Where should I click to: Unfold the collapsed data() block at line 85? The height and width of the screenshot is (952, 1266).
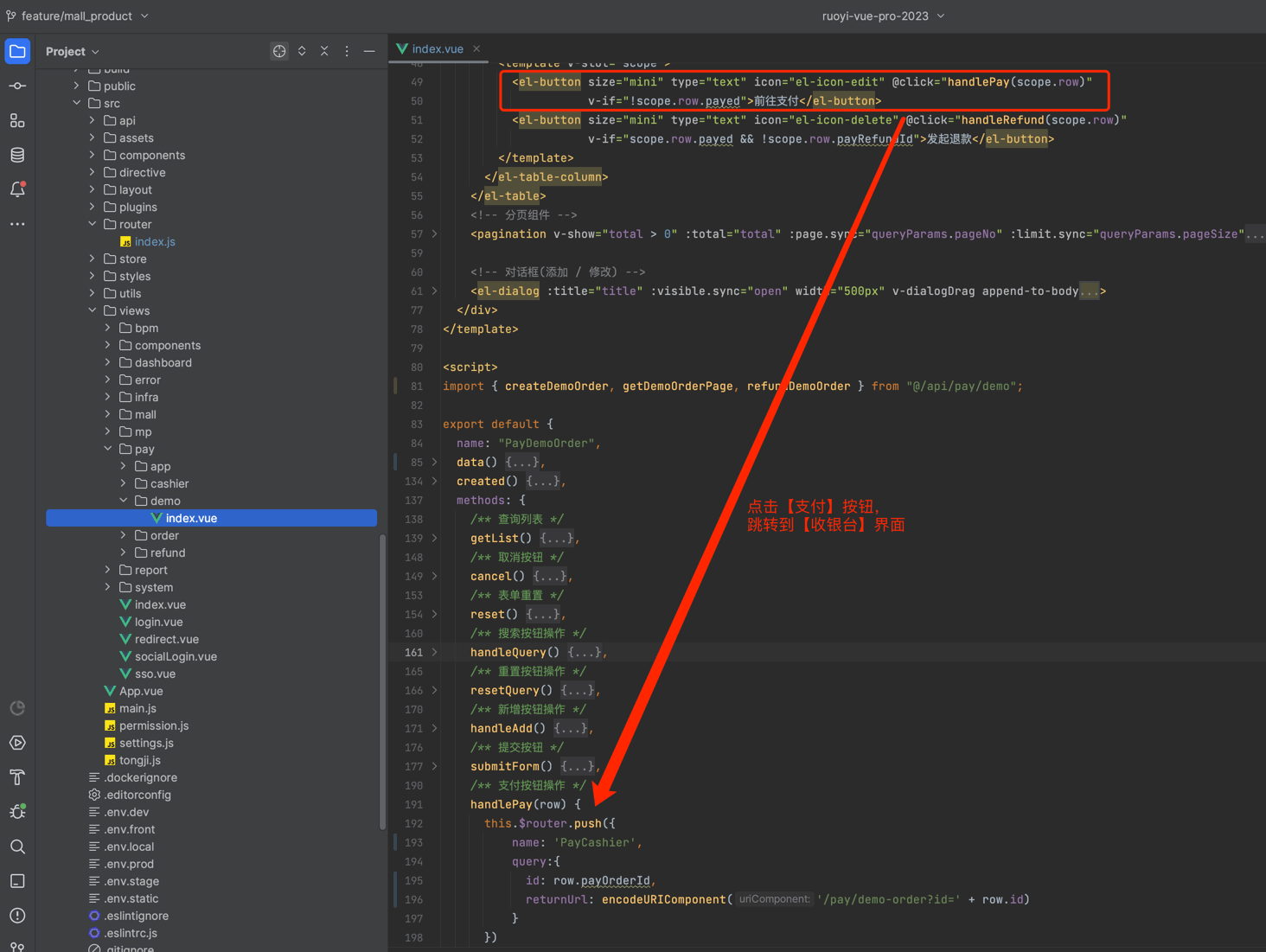435,463
